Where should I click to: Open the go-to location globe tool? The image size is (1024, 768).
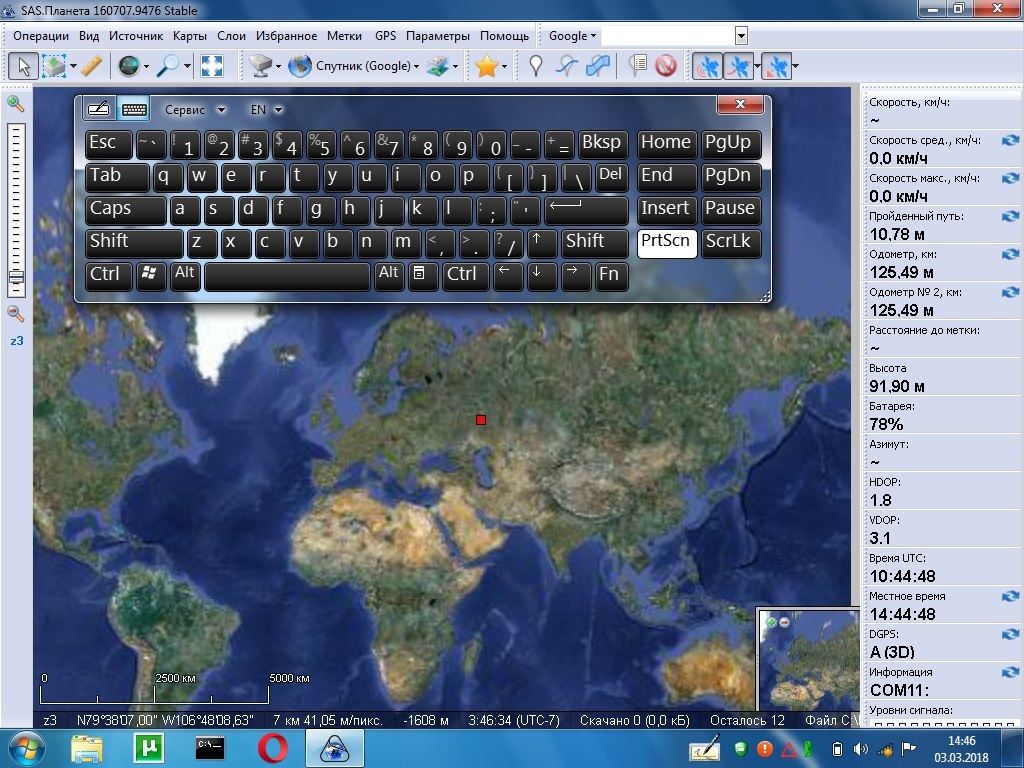(129, 66)
